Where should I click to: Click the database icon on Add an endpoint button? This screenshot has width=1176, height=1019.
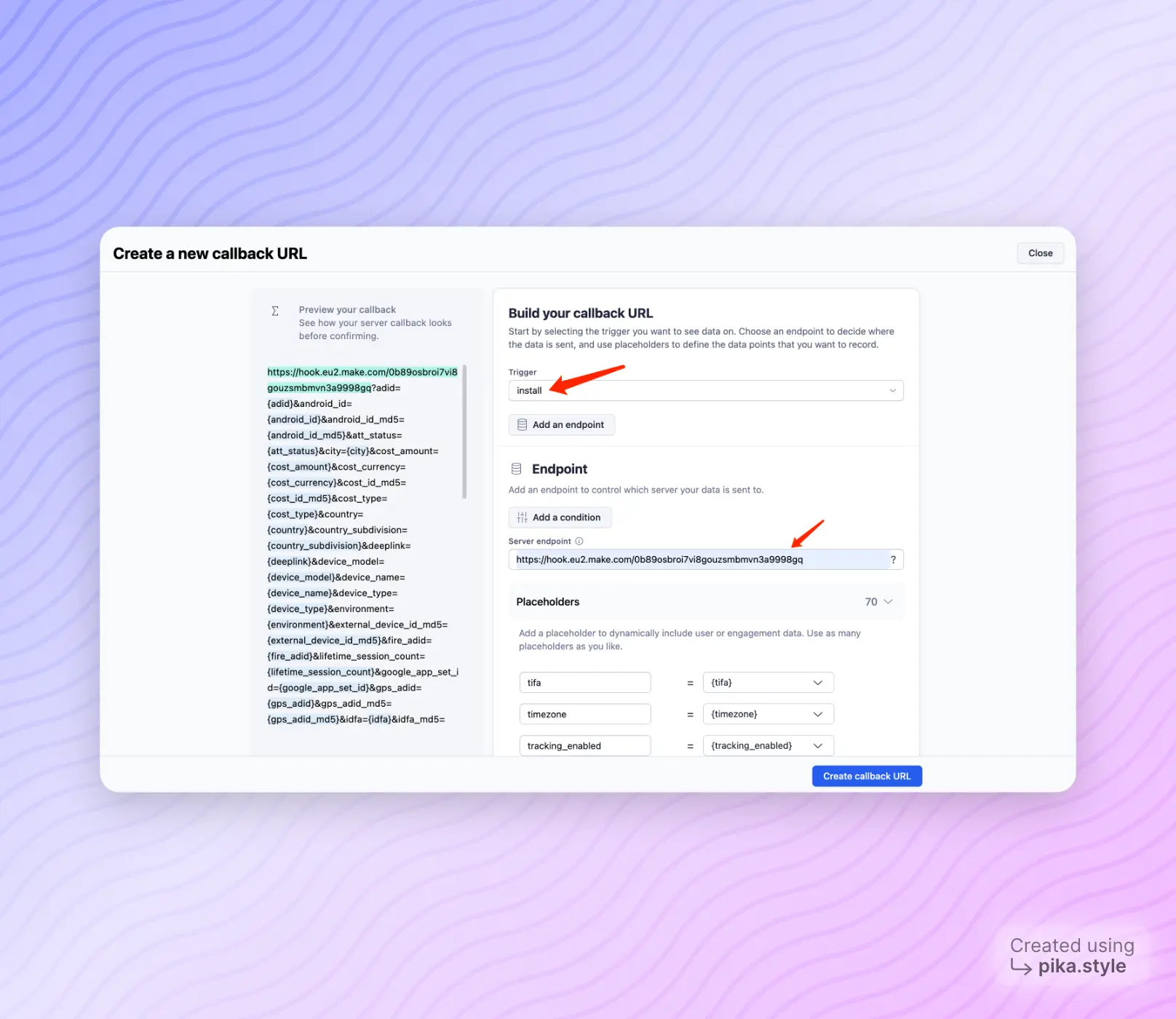pyautogui.click(x=522, y=424)
